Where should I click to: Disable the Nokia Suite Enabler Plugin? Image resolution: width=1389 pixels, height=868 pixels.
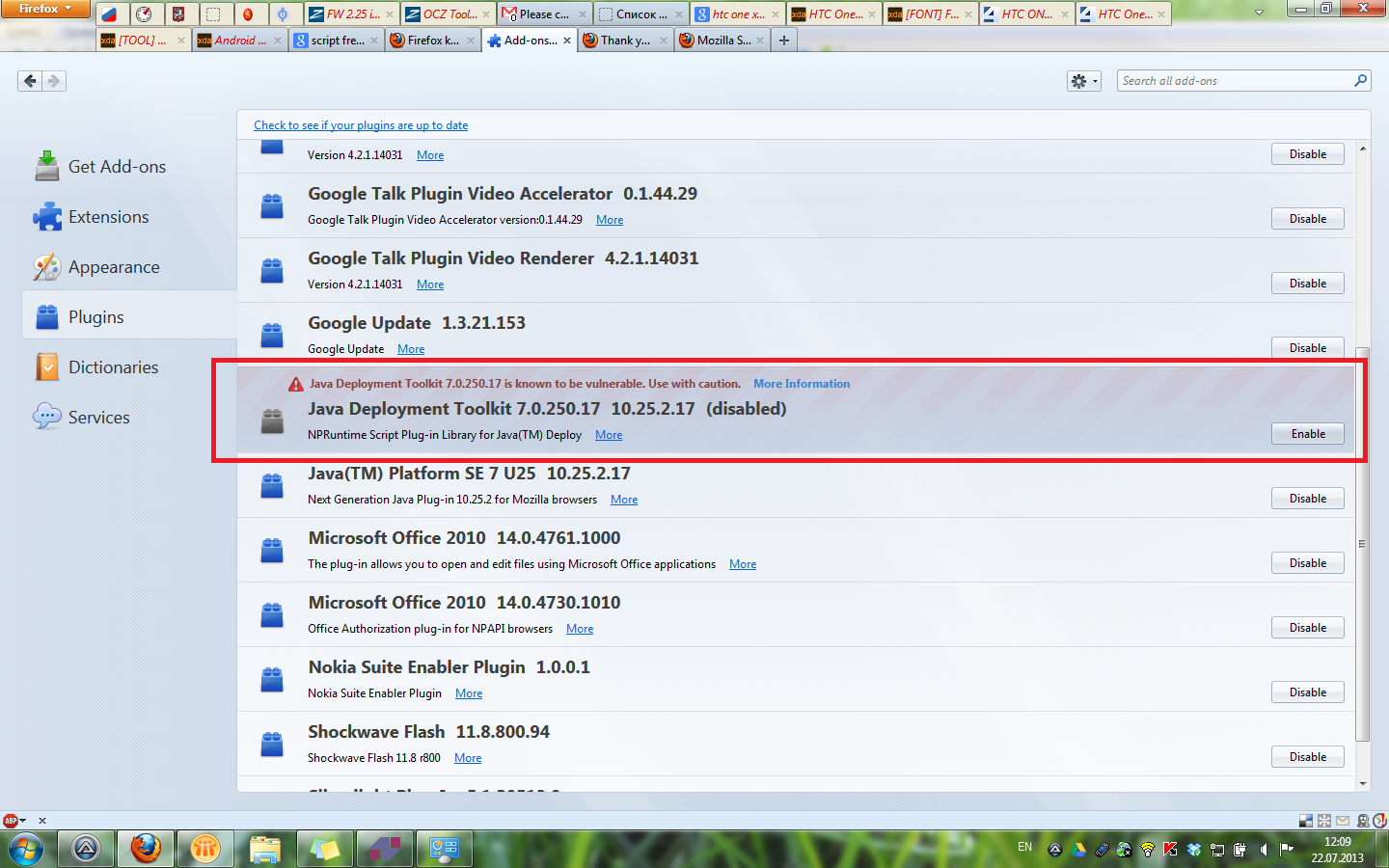click(1308, 692)
